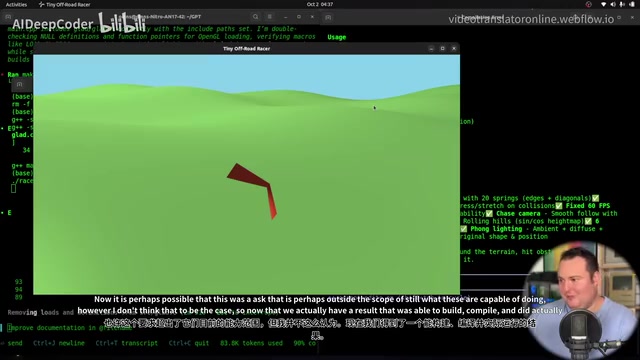Click the 'Usage' heading in right terminal
This screenshot has width=640, height=360.
[x=336, y=37]
